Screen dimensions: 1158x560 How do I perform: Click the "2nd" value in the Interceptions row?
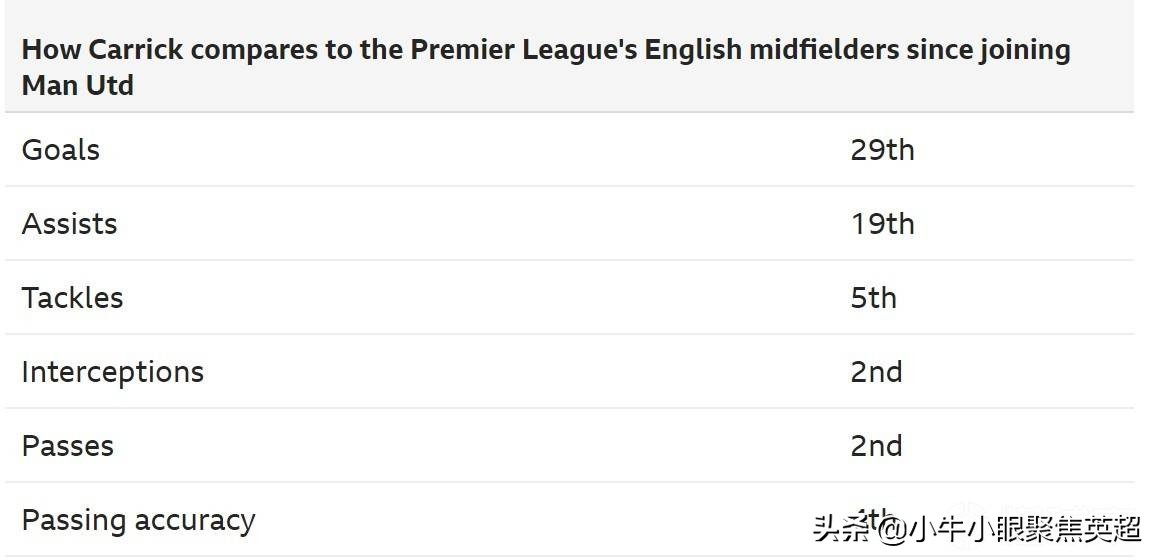tap(876, 372)
